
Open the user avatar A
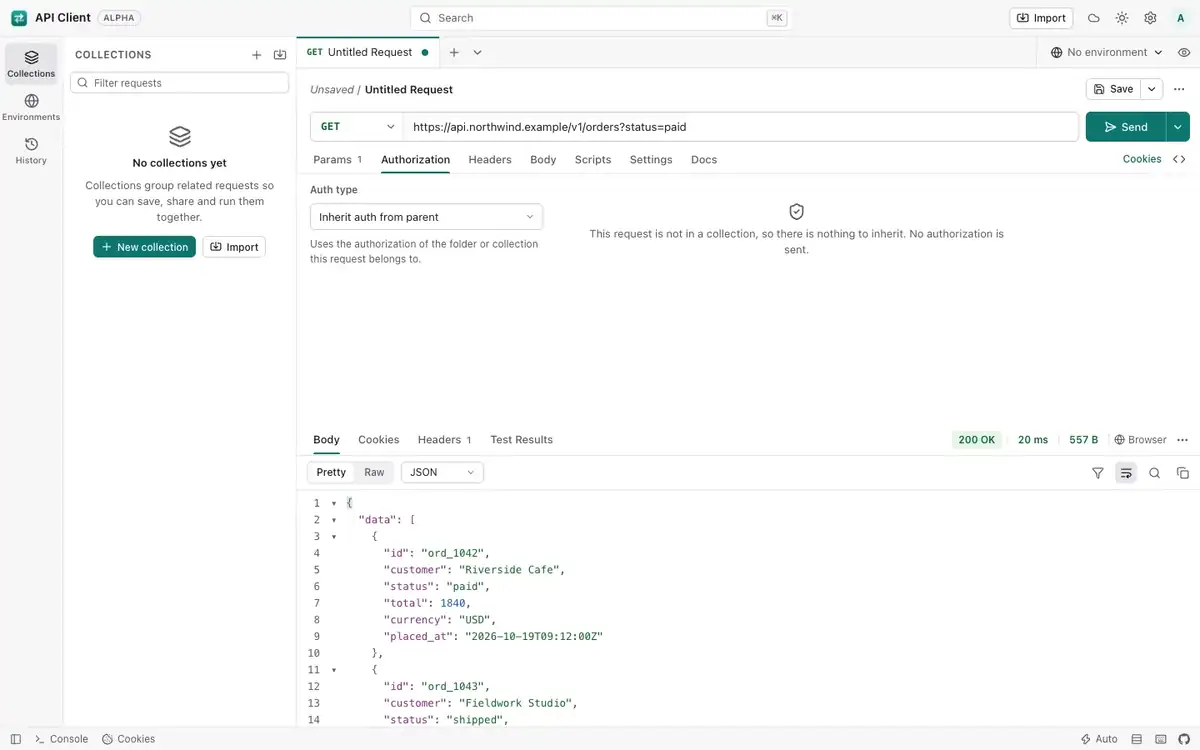click(1180, 18)
